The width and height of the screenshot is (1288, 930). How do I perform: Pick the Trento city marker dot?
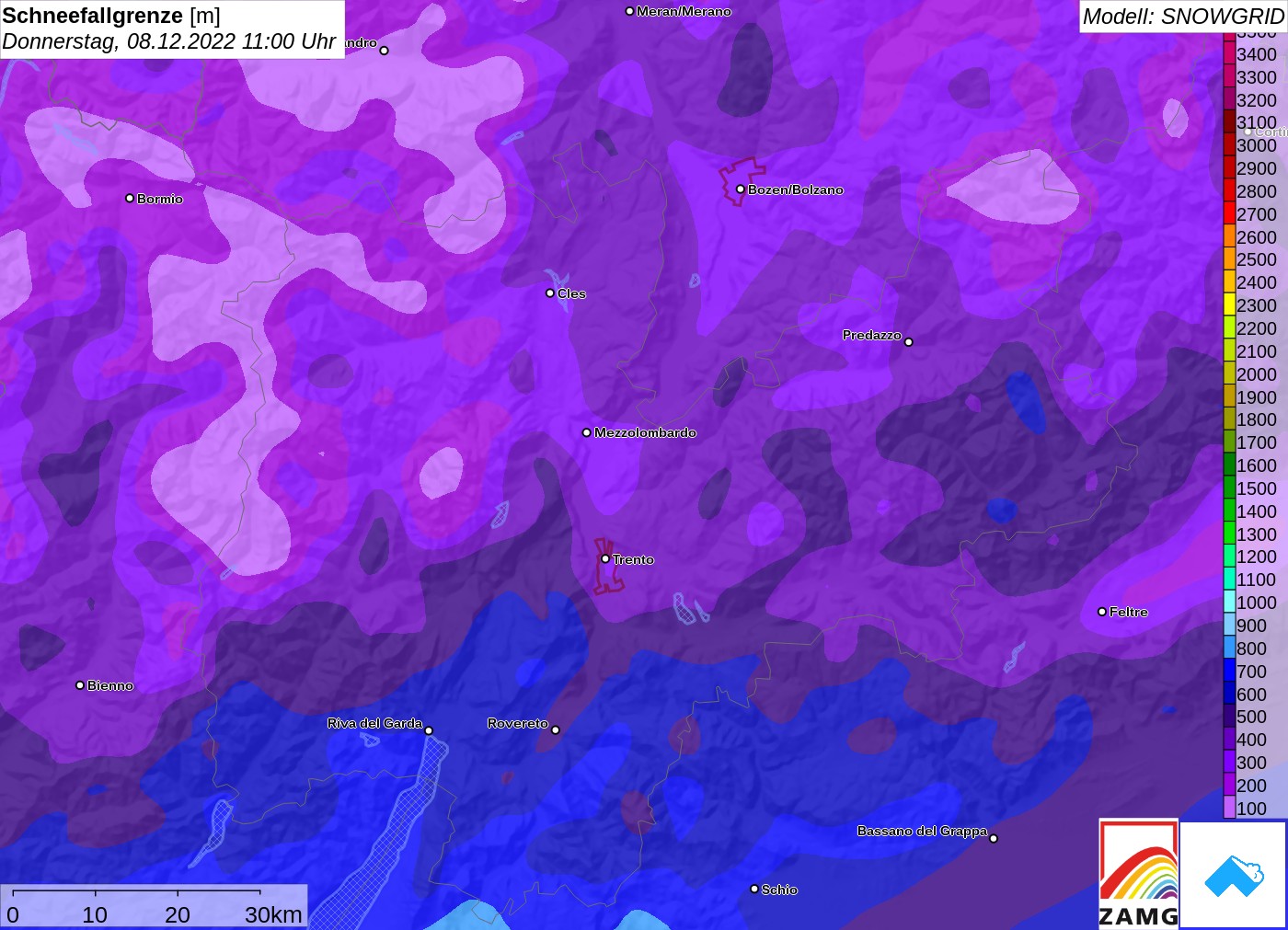click(605, 558)
